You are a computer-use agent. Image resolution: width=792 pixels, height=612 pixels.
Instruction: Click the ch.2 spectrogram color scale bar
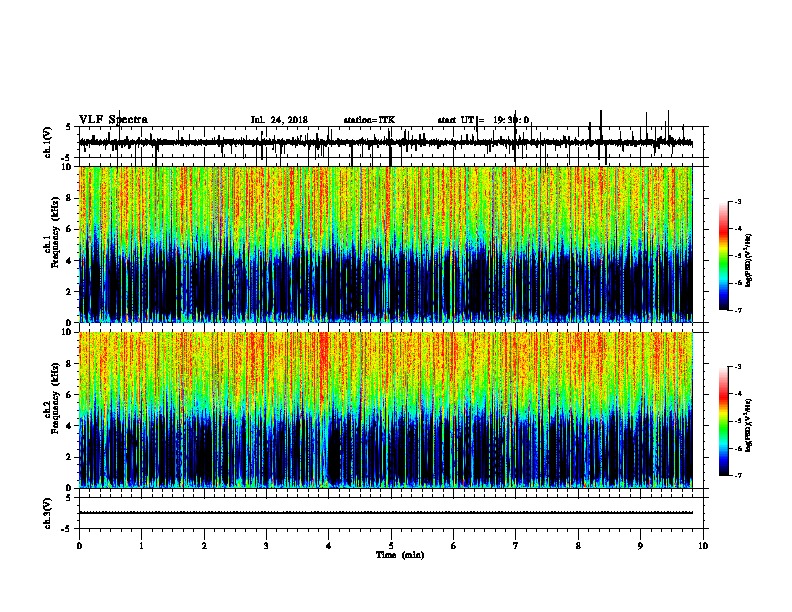click(723, 421)
